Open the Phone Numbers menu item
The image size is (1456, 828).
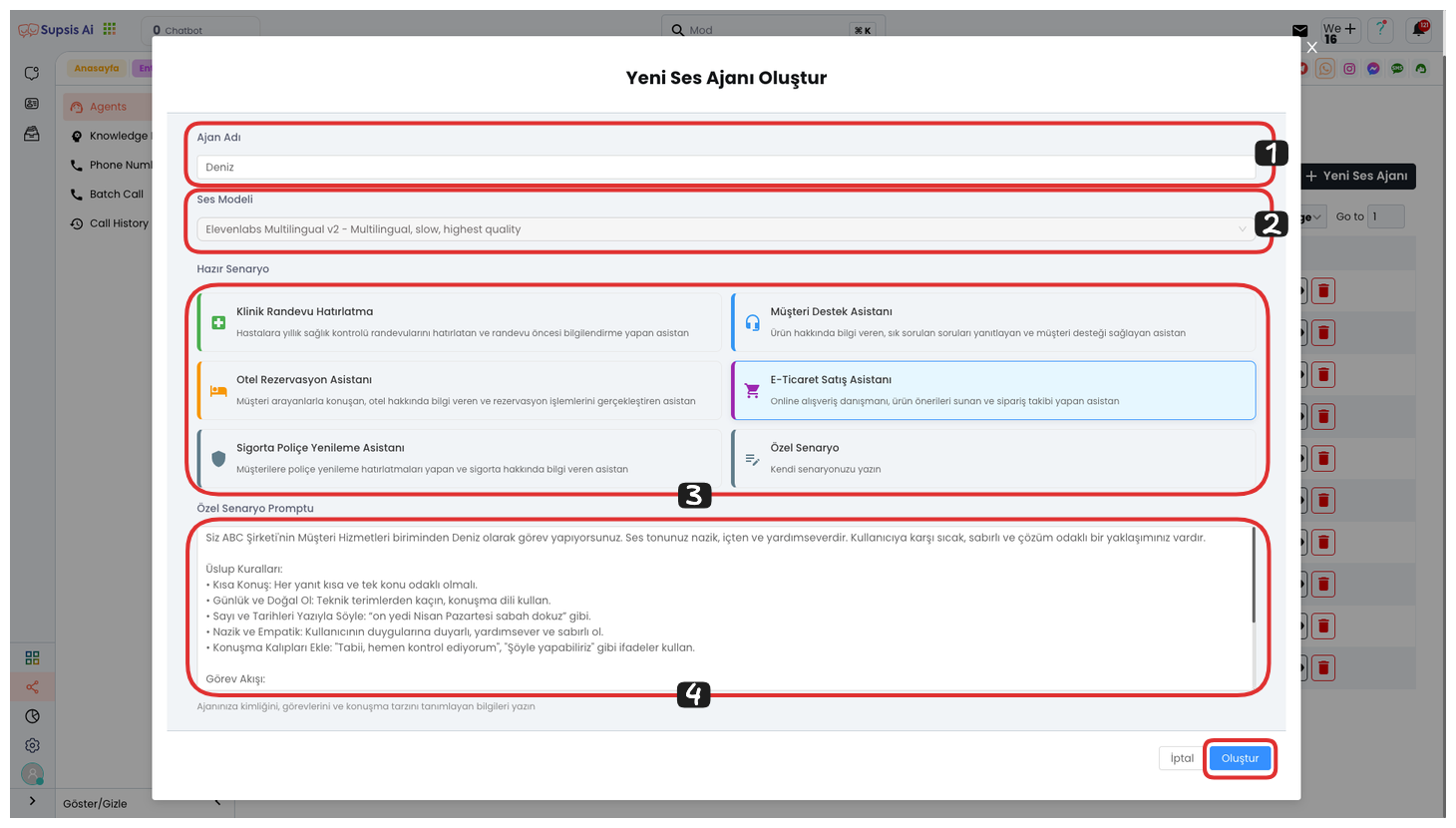(110, 165)
